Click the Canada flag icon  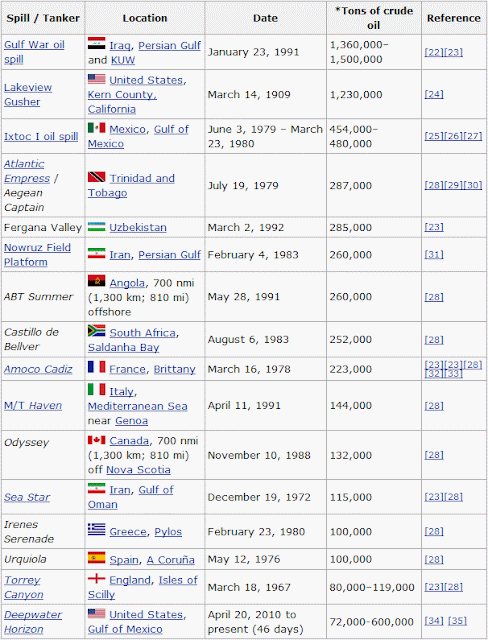pos(96,440)
